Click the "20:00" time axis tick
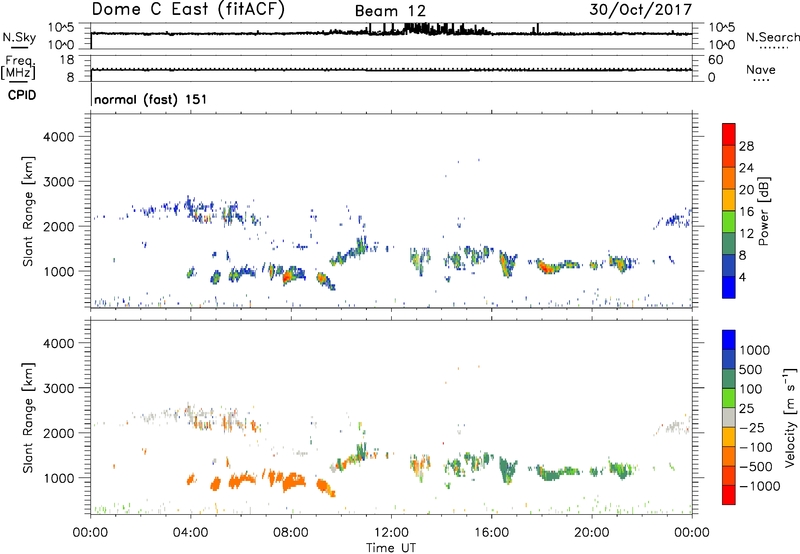Image resolution: width=800 pixels, height=554 pixels. click(591, 533)
